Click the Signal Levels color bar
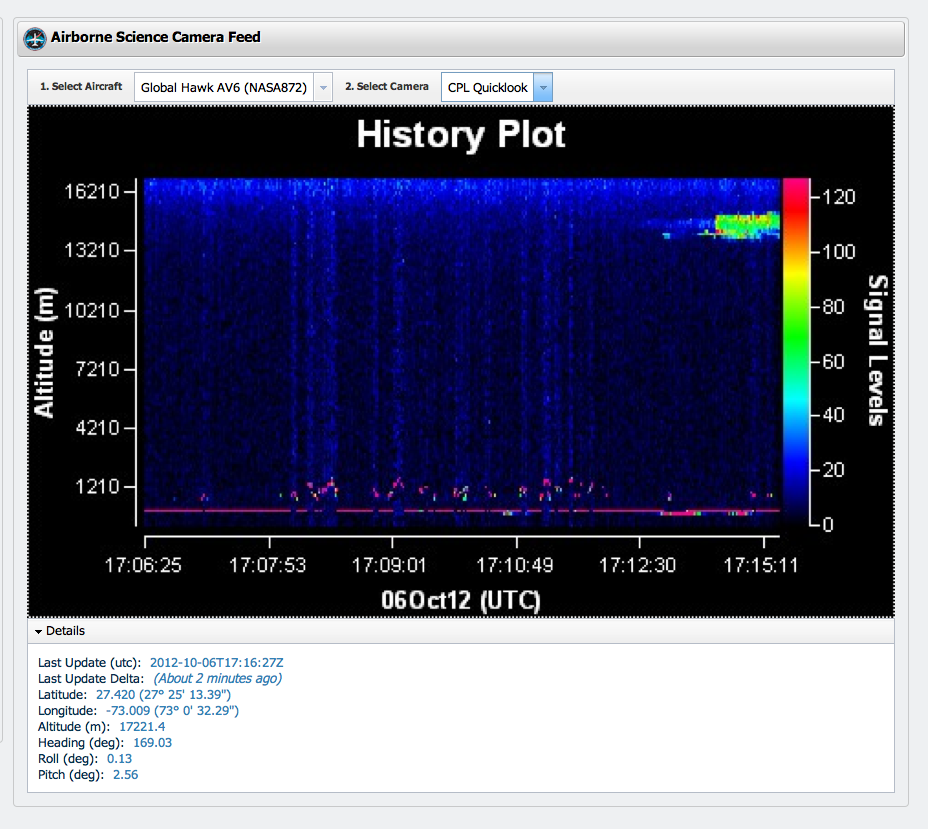Image resolution: width=928 pixels, height=829 pixels. click(x=795, y=350)
